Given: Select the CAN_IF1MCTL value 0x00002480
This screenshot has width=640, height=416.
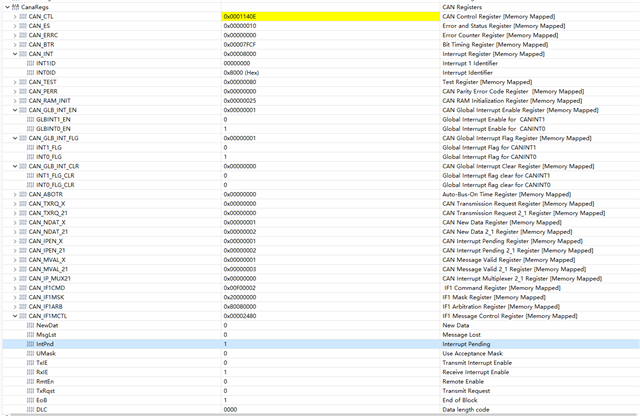Looking at the screenshot, I should 240,316.
